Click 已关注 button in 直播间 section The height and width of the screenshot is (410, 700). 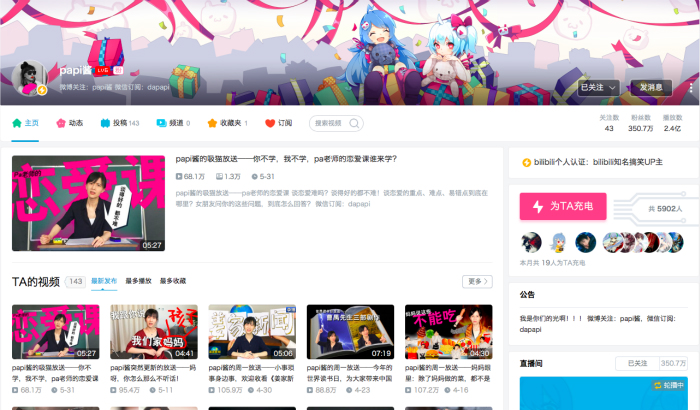pos(638,364)
